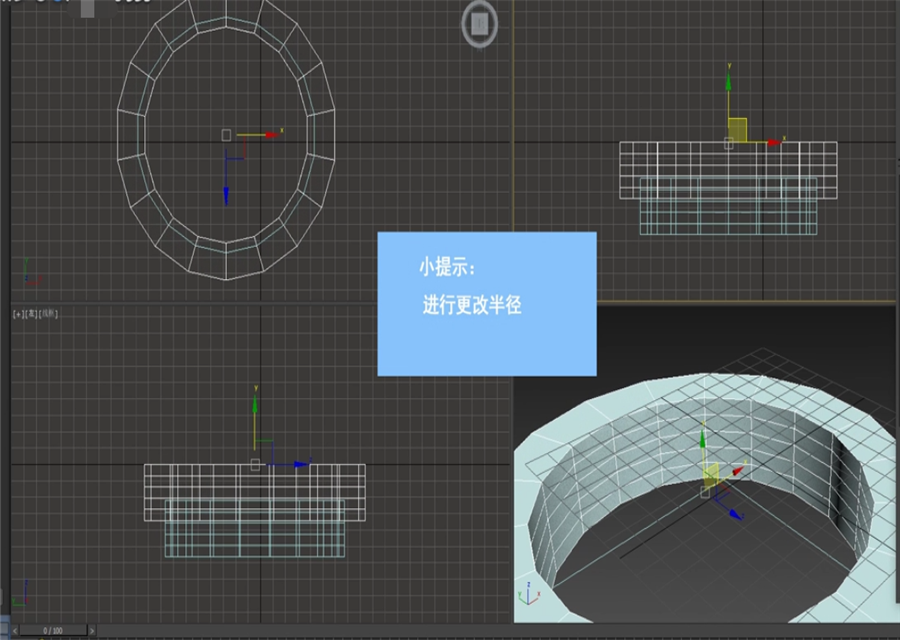900x640 pixels.
Task: Dismiss the 小提示 blue tip box
Action: 486,302
